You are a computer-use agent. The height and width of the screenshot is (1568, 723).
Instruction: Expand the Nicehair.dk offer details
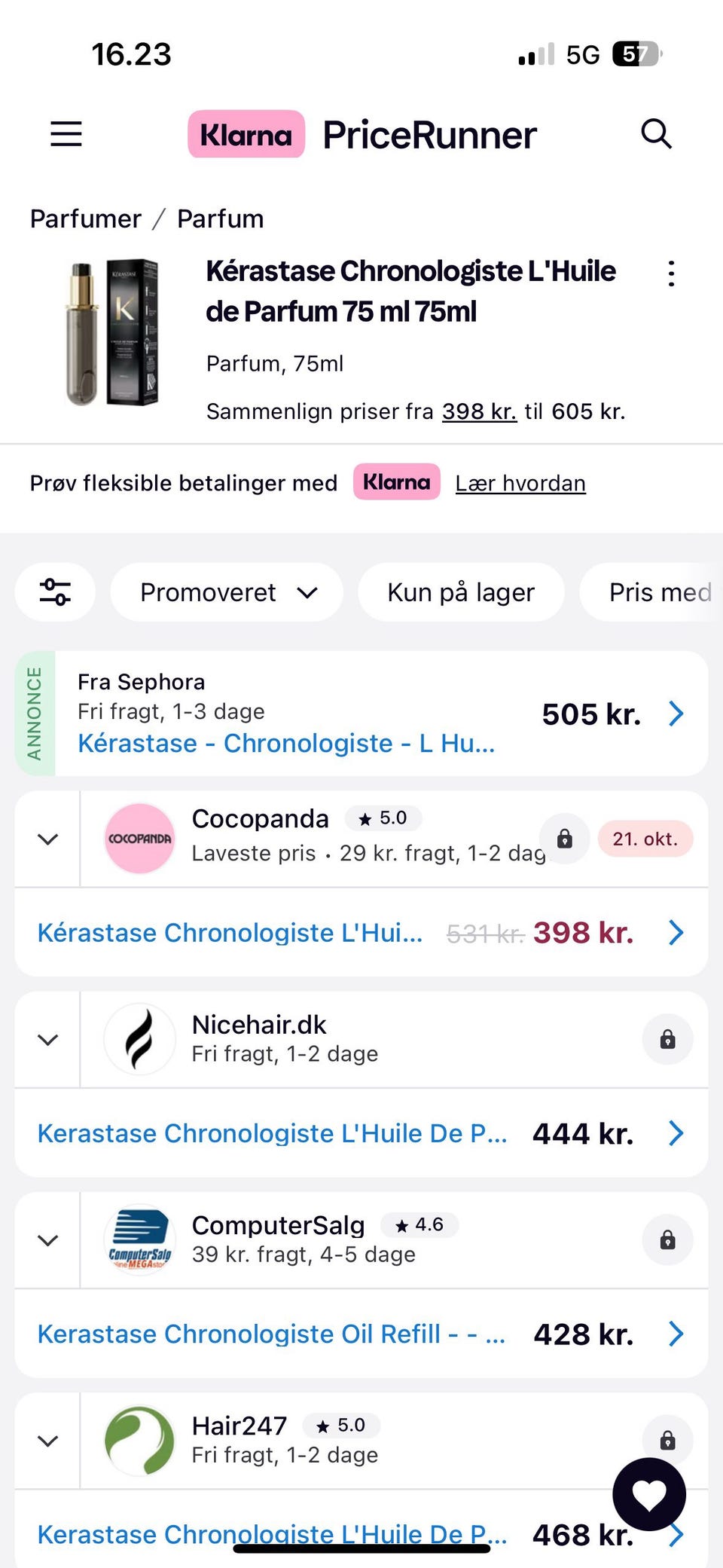pos(47,1040)
